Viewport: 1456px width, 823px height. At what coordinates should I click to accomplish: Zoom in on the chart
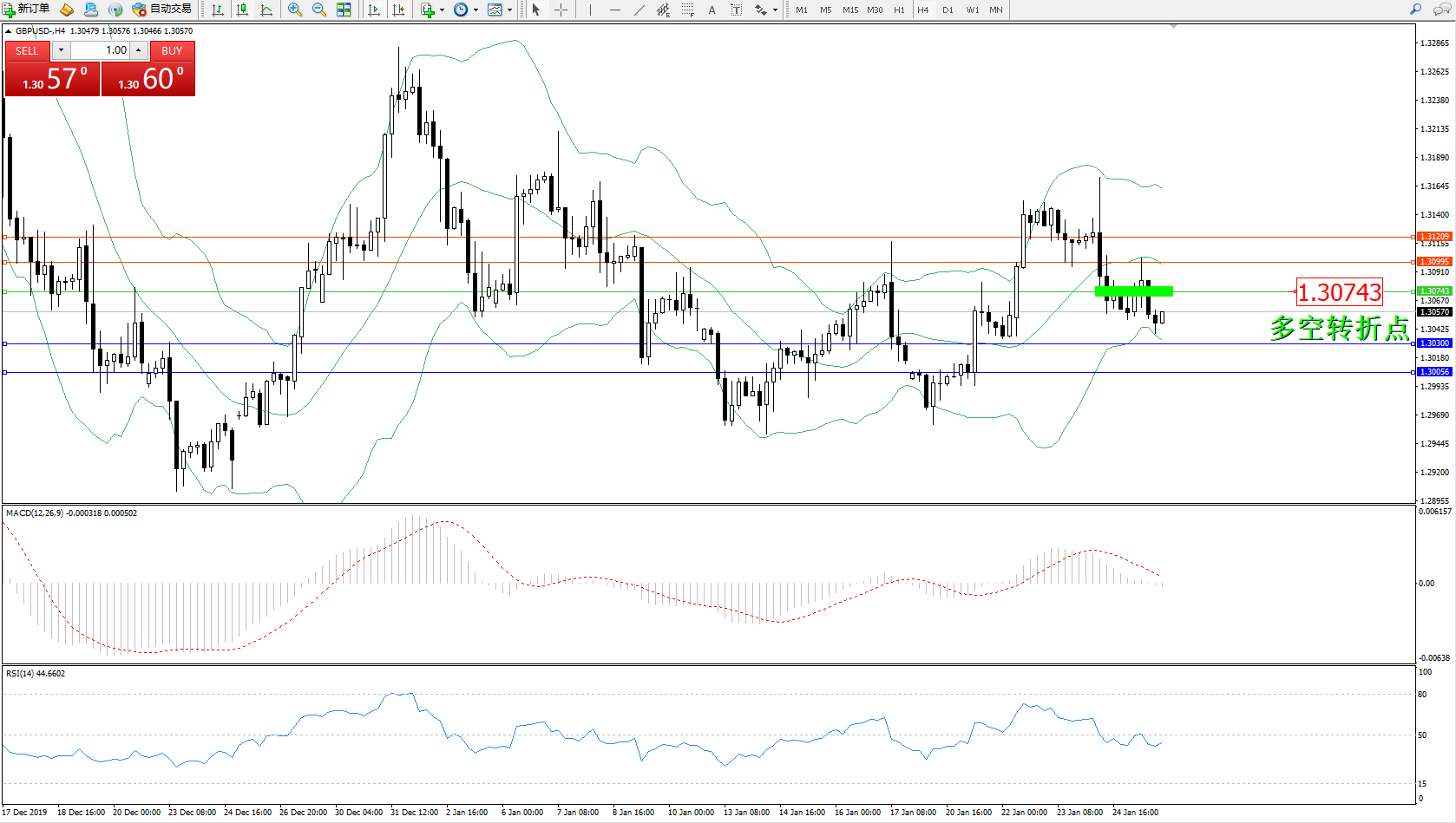[295, 10]
